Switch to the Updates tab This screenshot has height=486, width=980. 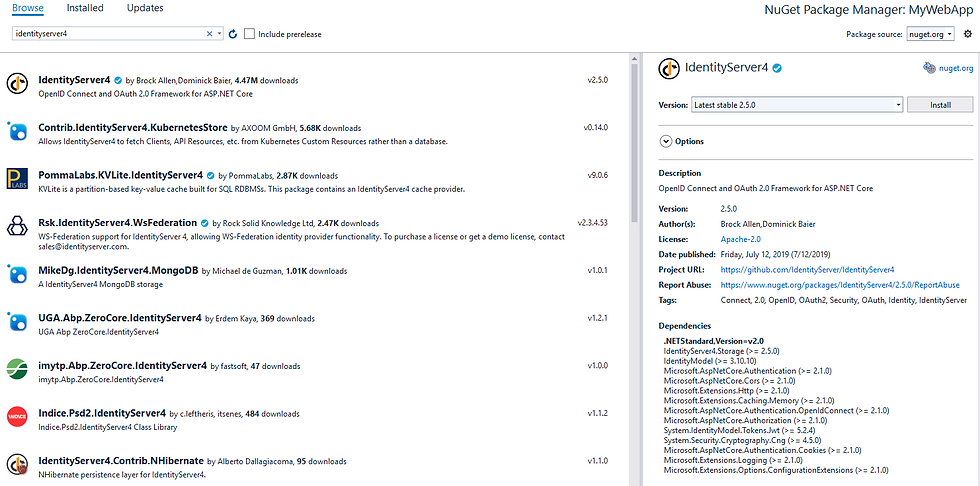(145, 8)
